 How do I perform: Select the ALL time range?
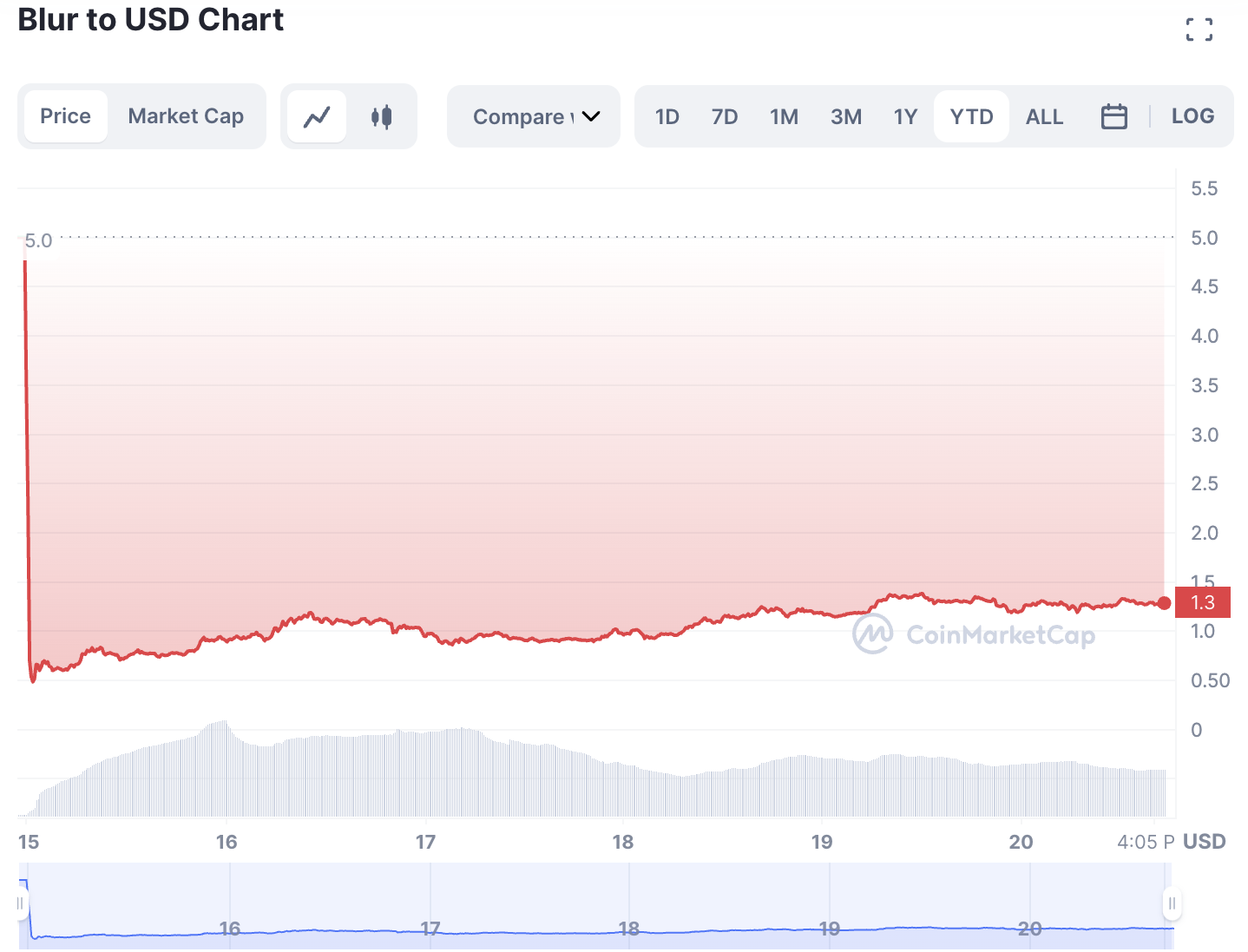pyautogui.click(x=1045, y=116)
